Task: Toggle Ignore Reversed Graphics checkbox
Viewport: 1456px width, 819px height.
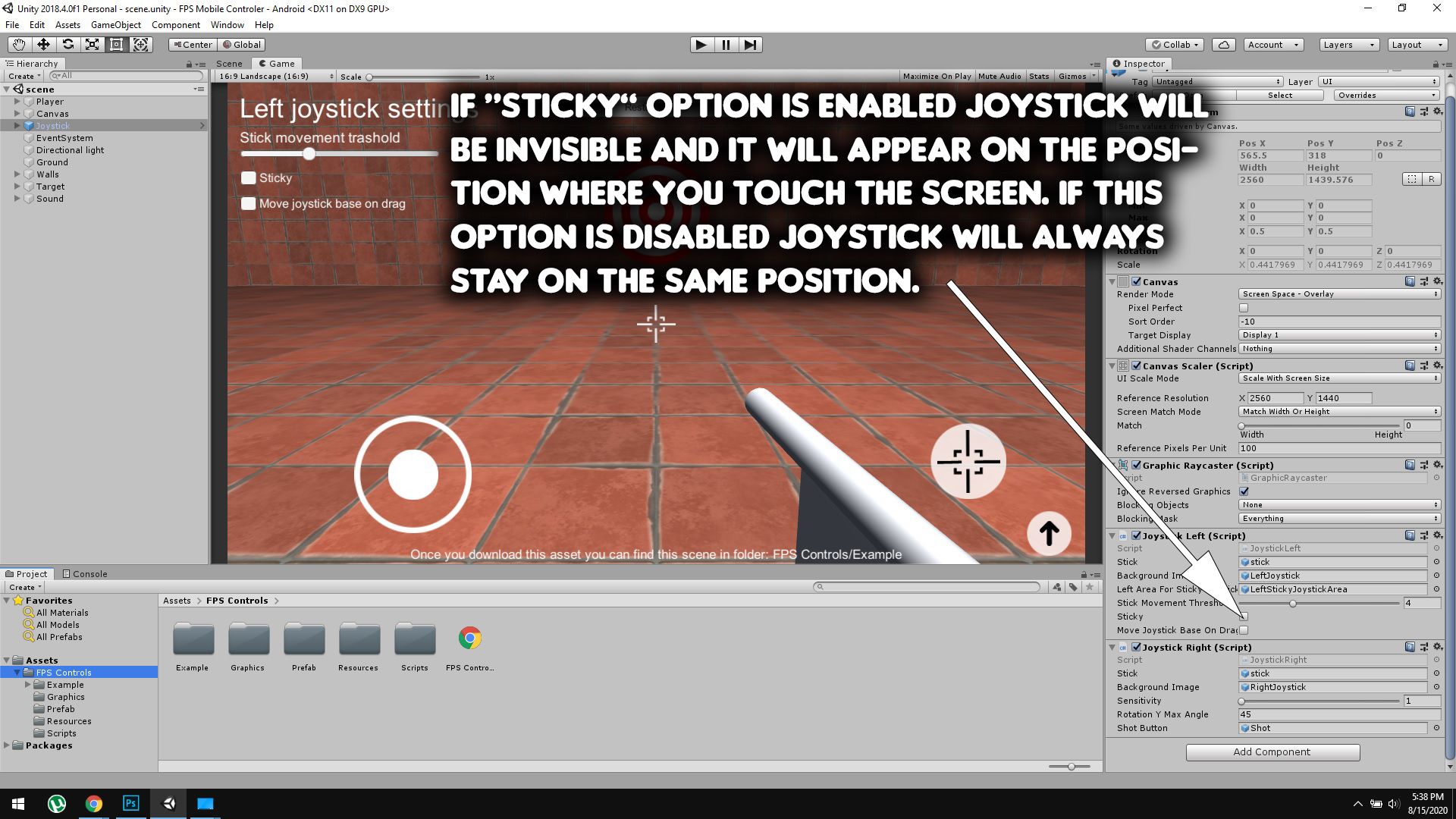Action: point(1244,491)
